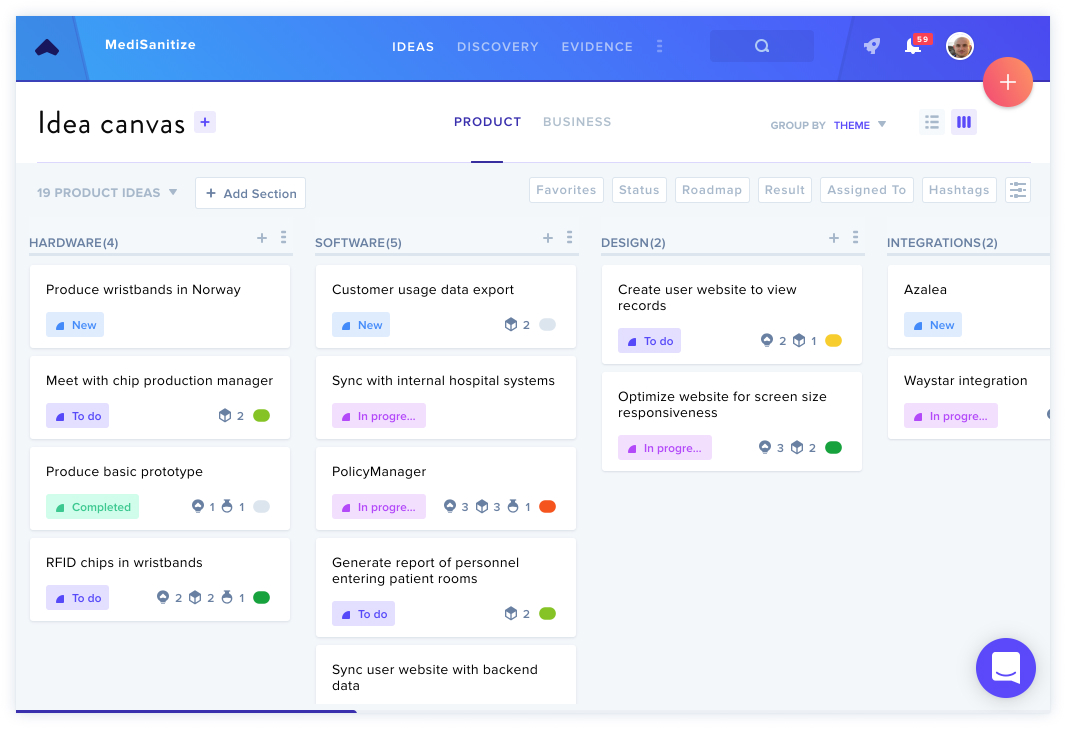Click lightbulb icon on RFID chips card

click(x=162, y=598)
